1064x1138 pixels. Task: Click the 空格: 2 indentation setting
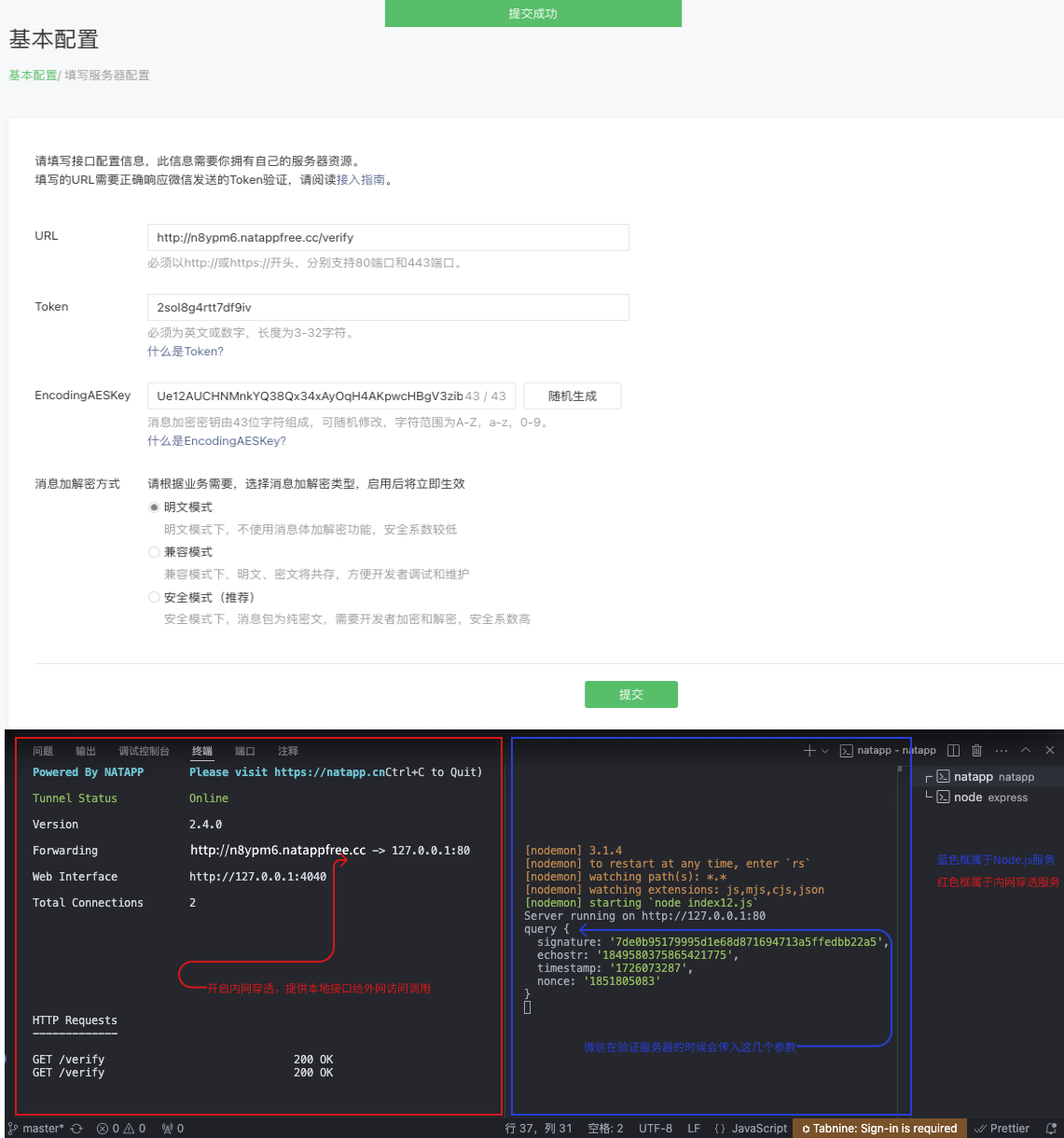point(606,1129)
